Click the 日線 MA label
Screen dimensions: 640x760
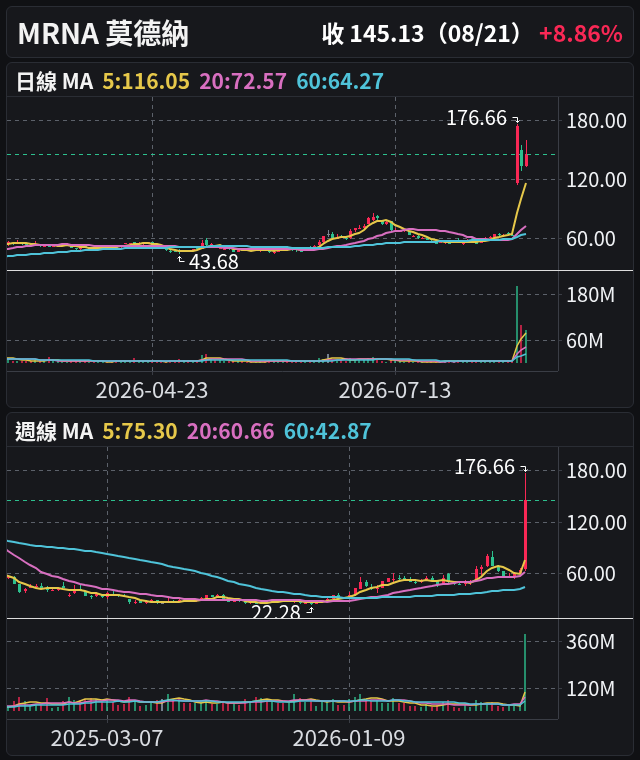pyautogui.click(x=54, y=81)
